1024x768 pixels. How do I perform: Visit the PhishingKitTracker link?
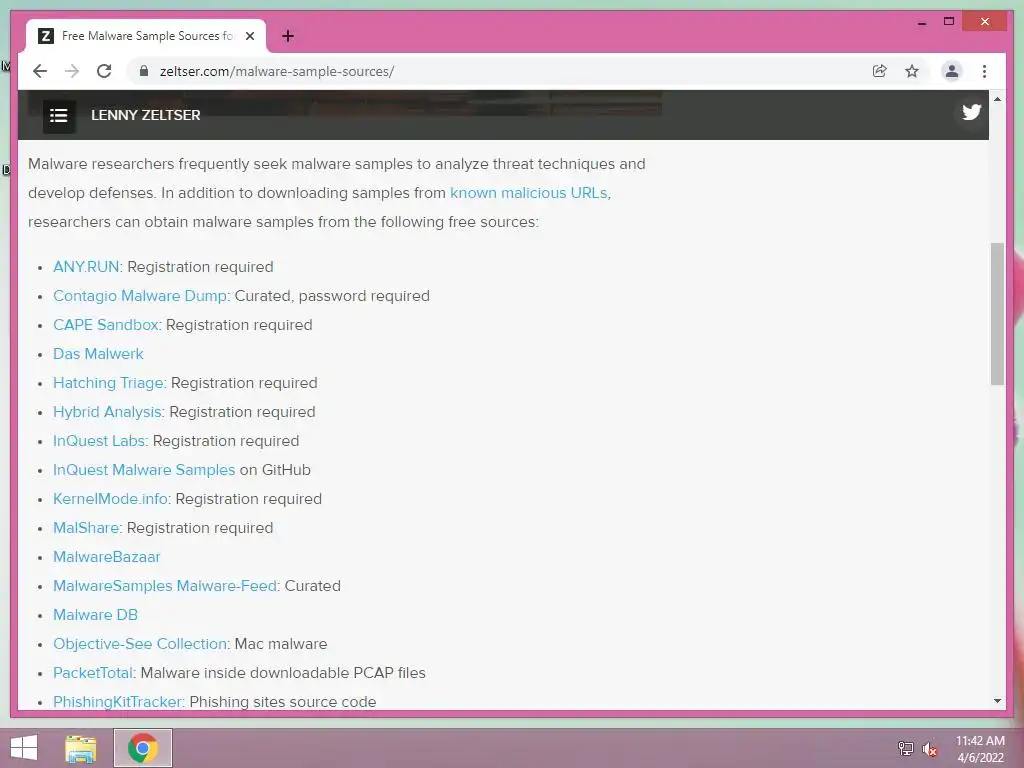click(118, 702)
